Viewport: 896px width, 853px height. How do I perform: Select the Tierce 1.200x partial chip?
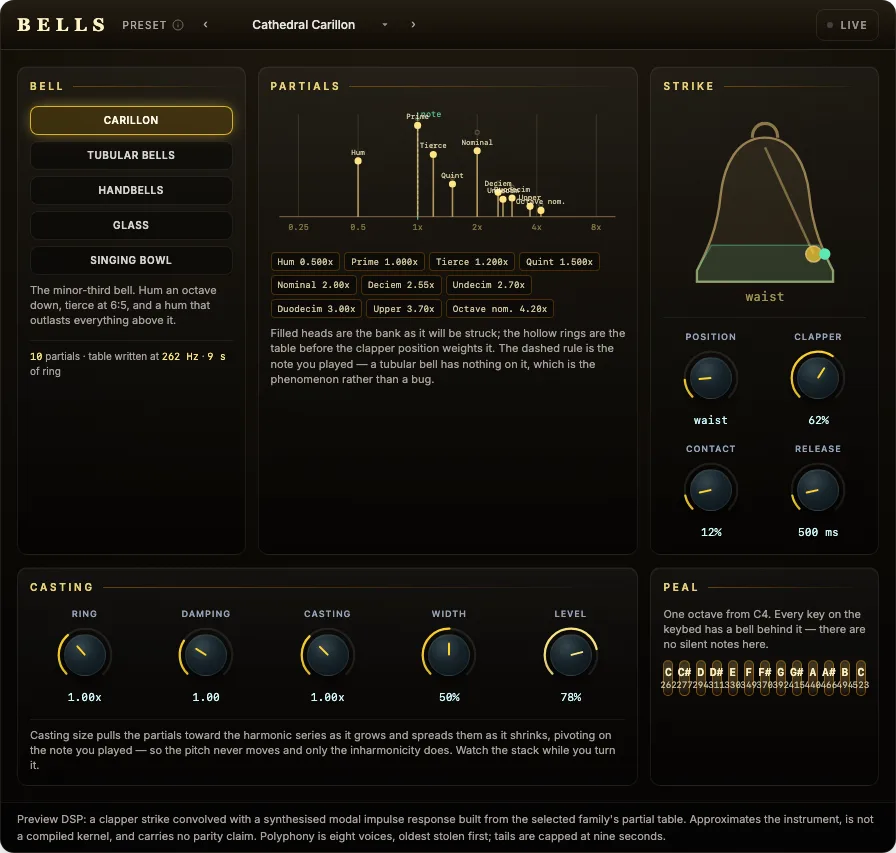click(472, 262)
